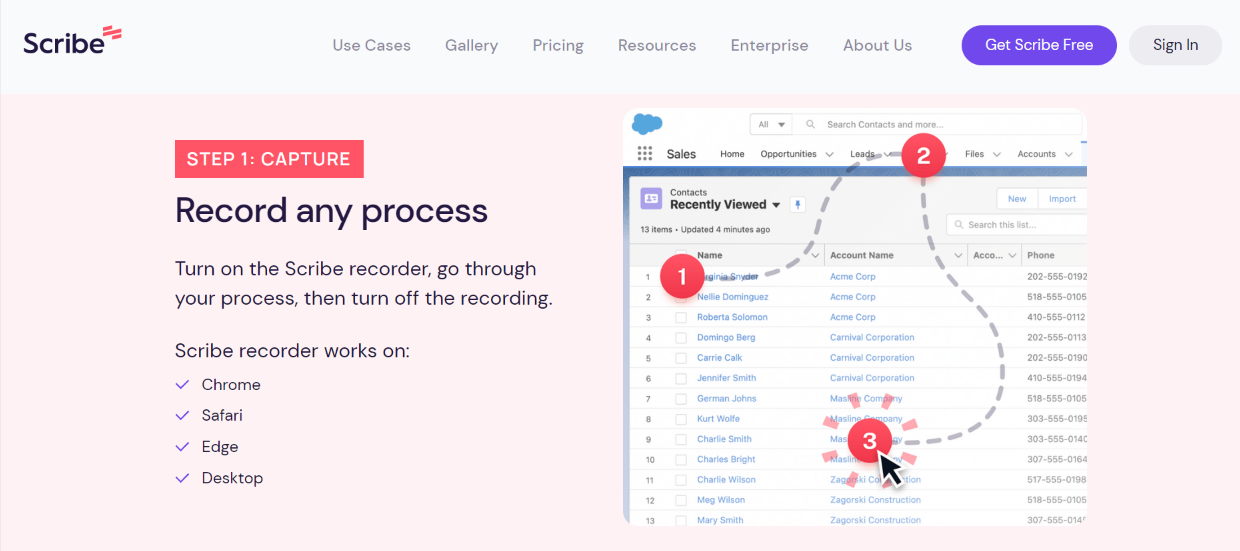Open the Account Name column chevron menu

click(958, 256)
